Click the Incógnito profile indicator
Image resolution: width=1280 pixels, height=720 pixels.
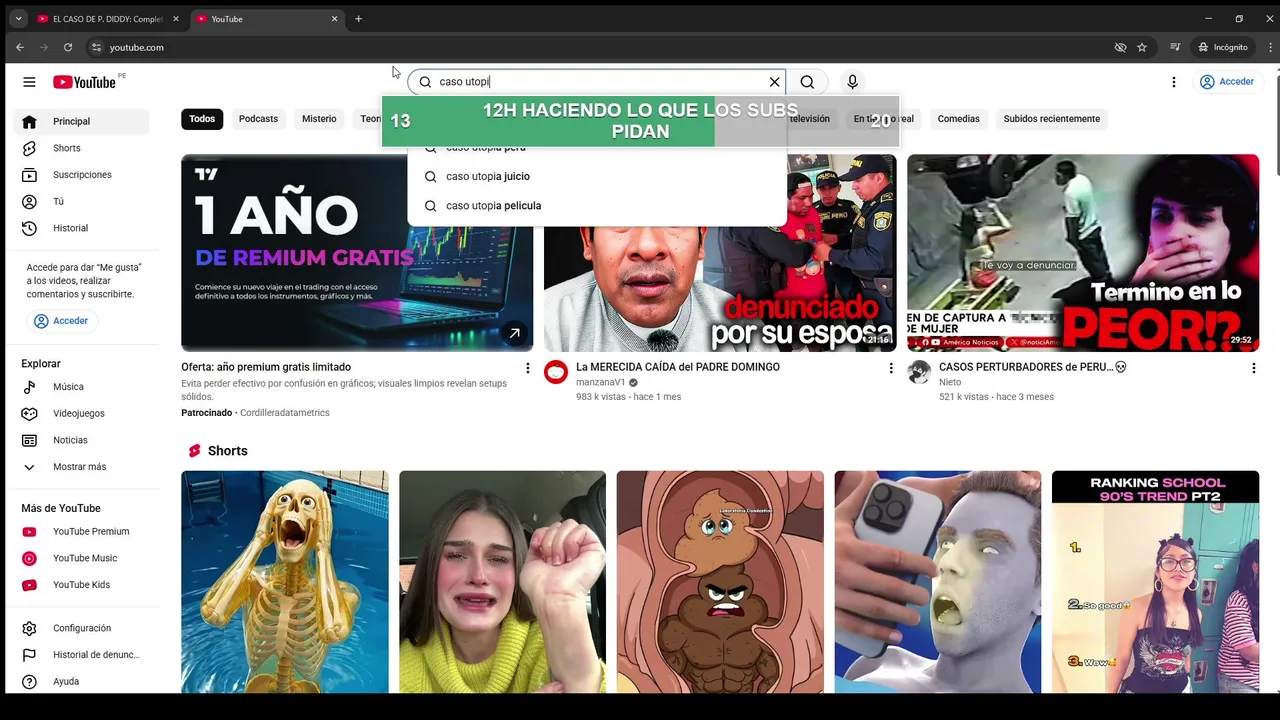(1223, 47)
